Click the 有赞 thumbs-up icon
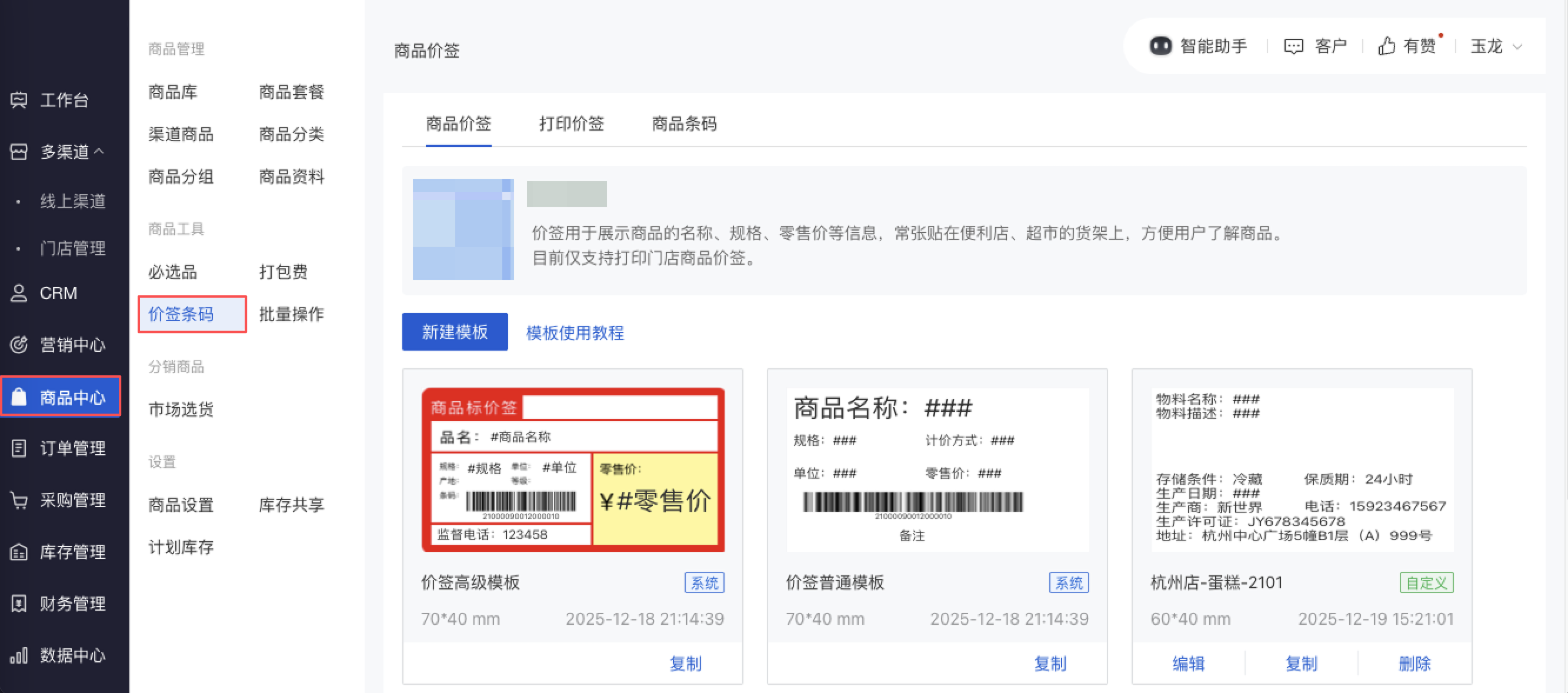1568x693 pixels. (x=1386, y=46)
